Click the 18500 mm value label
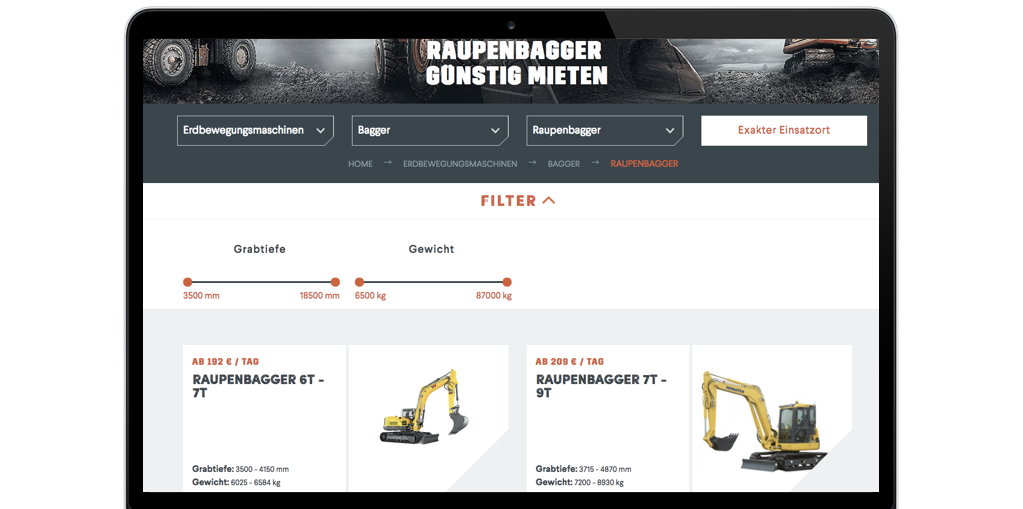 320,296
